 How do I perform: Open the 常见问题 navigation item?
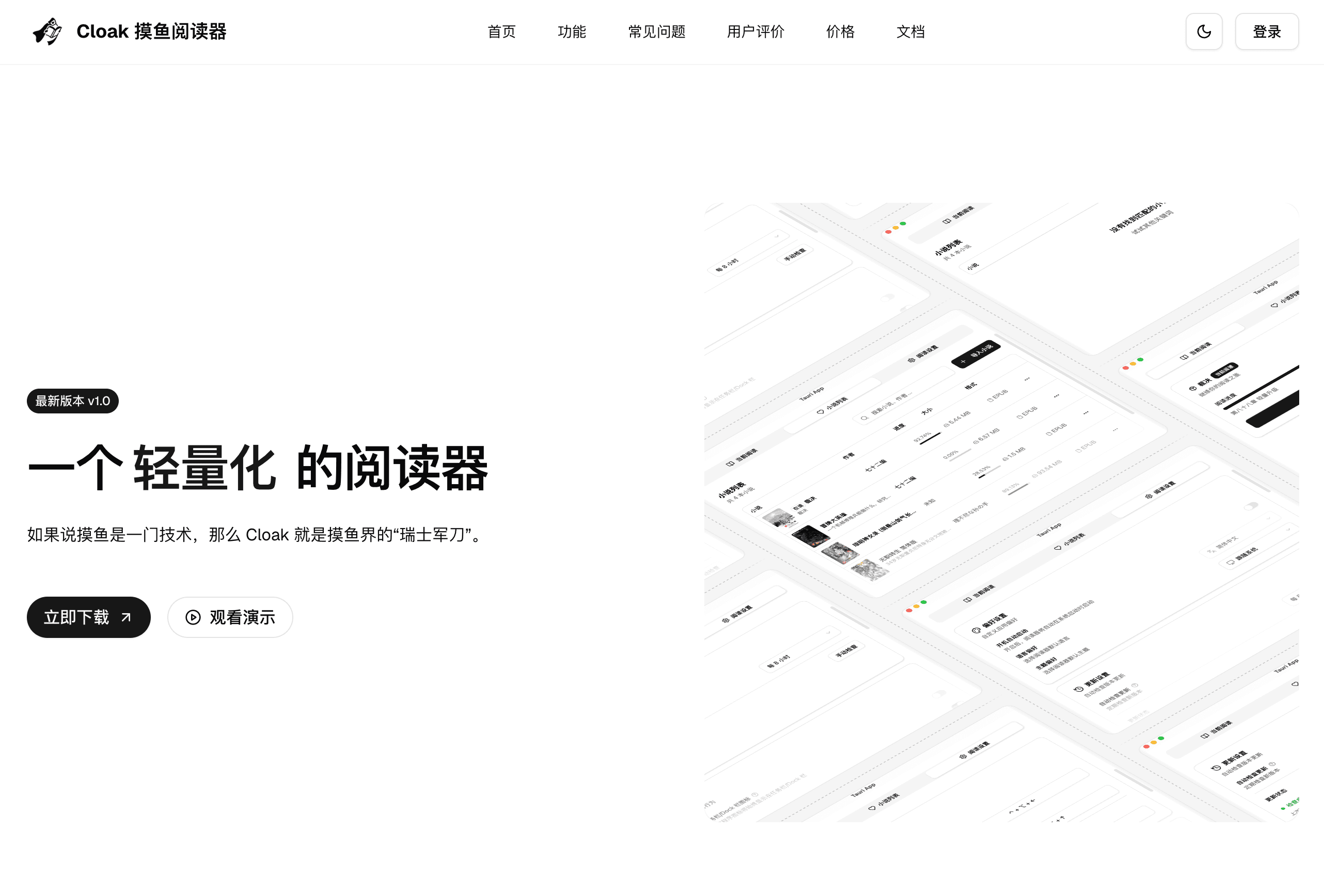coord(656,32)
